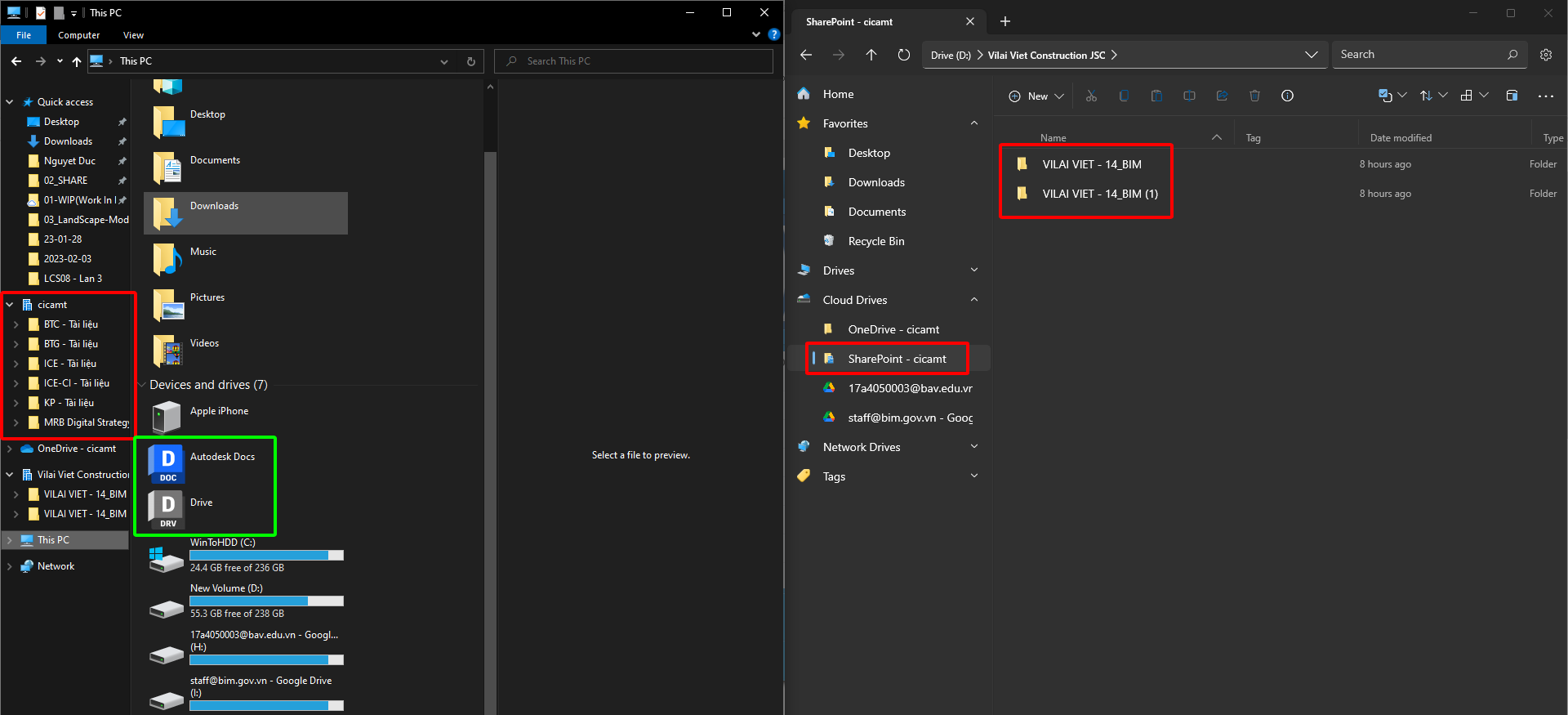This screenshot has width=1568, height=715.
Task: Go back in the Files app window
Action: click(x=806, y=55)
